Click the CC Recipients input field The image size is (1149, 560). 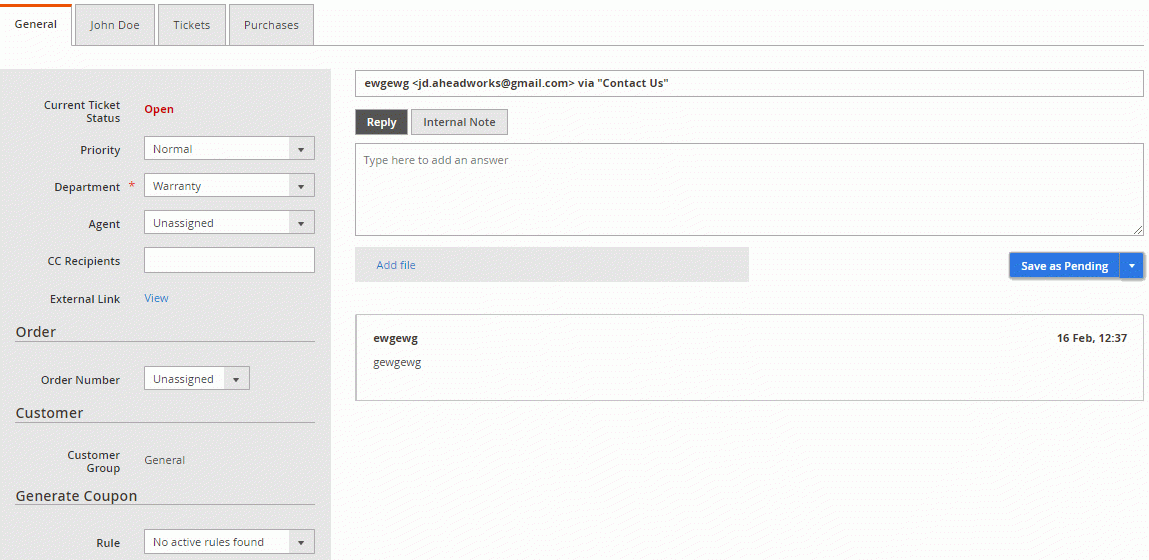[x=229, y=260]
